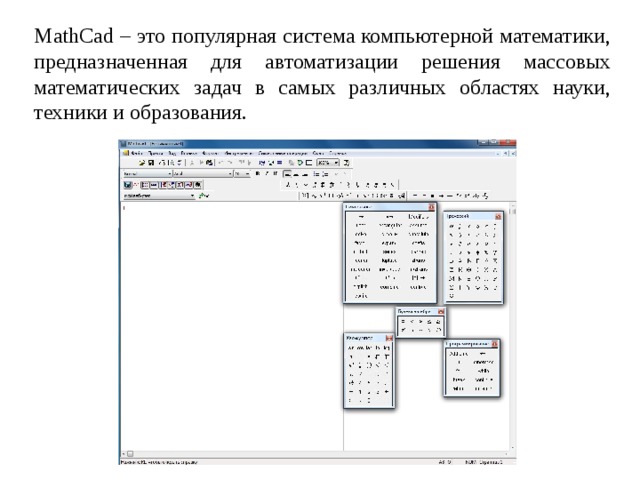Image resolution: width=640 pixels, height=480 pixels.
Task: Close the Boolean palette
Action: (x=441, y=311)
